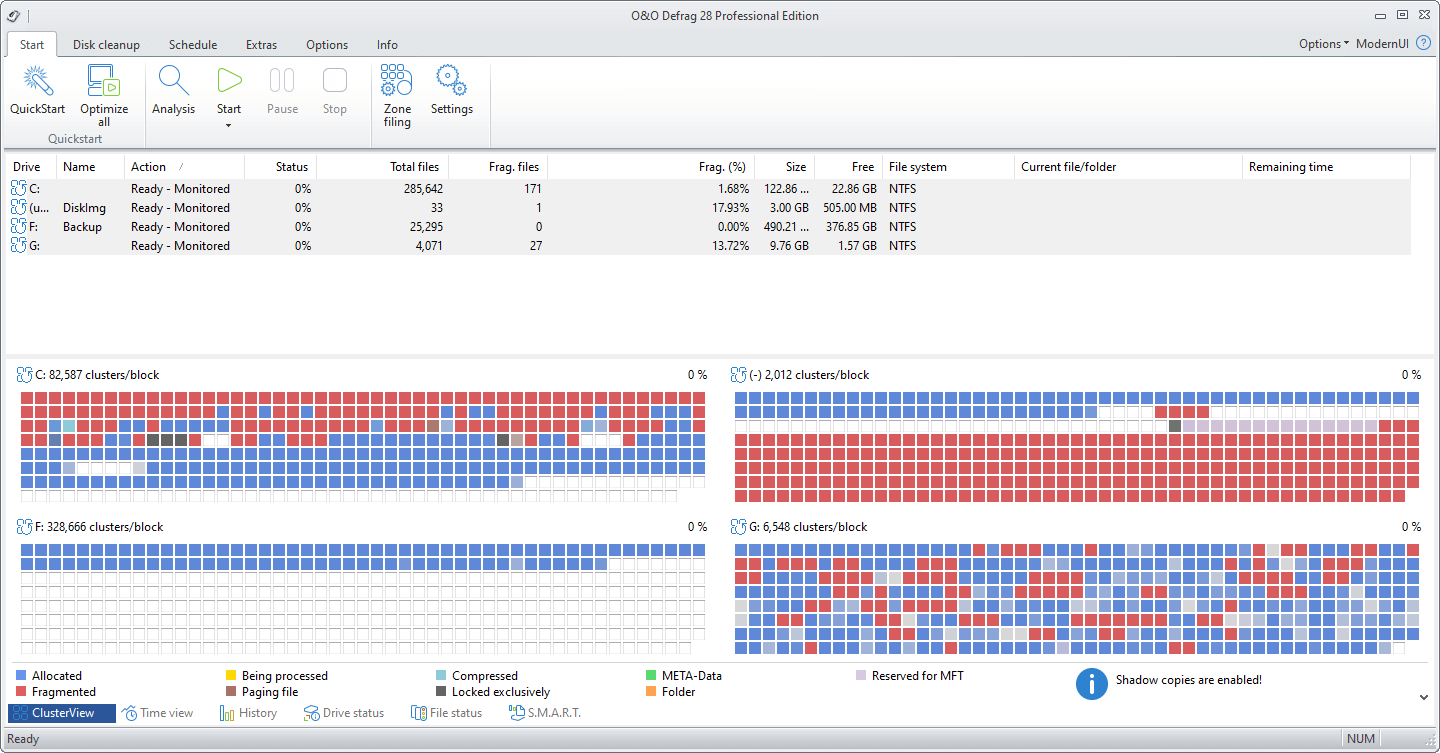Click the Remaining time column header

[x=1326, y=167]
